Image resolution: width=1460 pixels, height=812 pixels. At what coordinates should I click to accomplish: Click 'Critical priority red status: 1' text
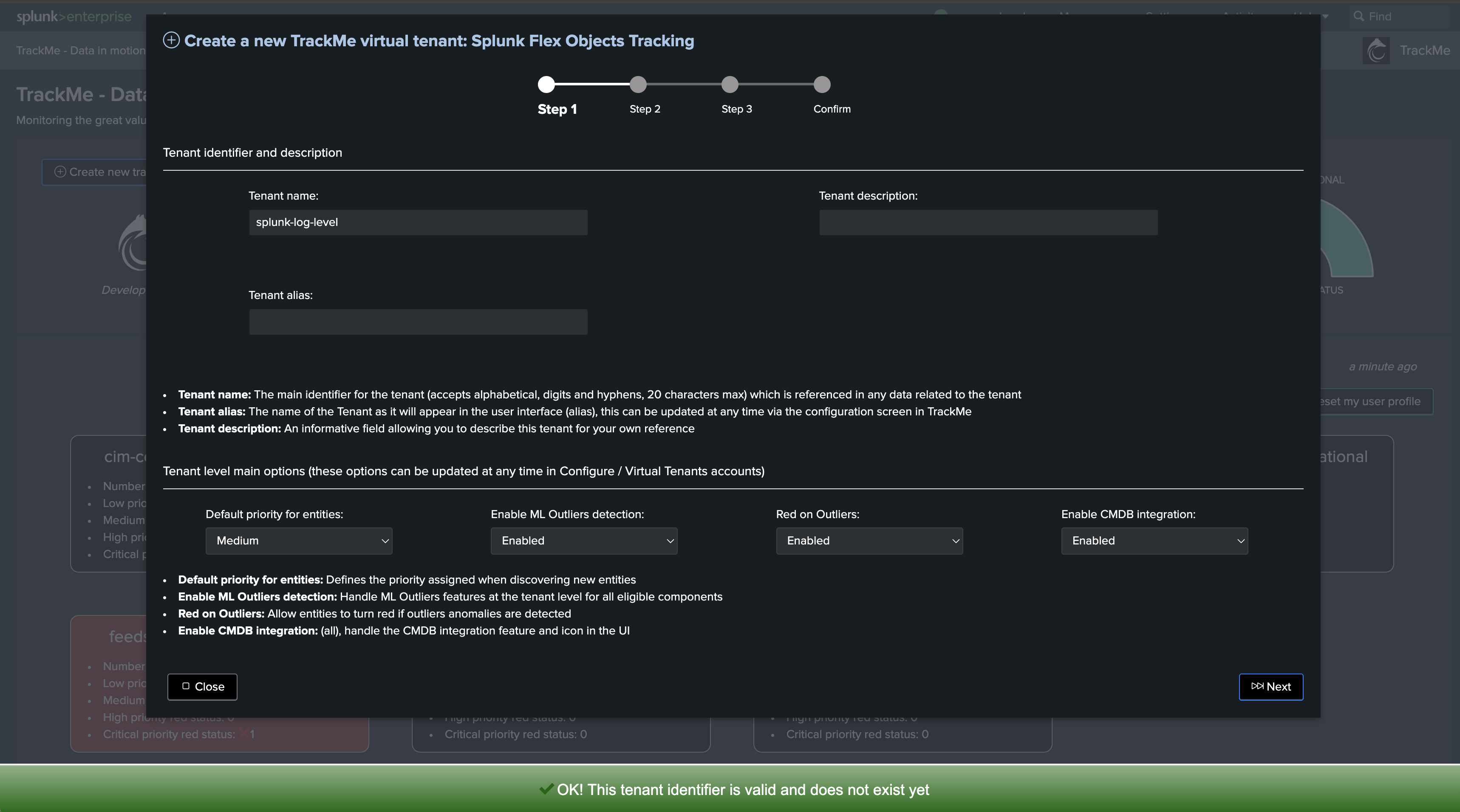[178, 734]
